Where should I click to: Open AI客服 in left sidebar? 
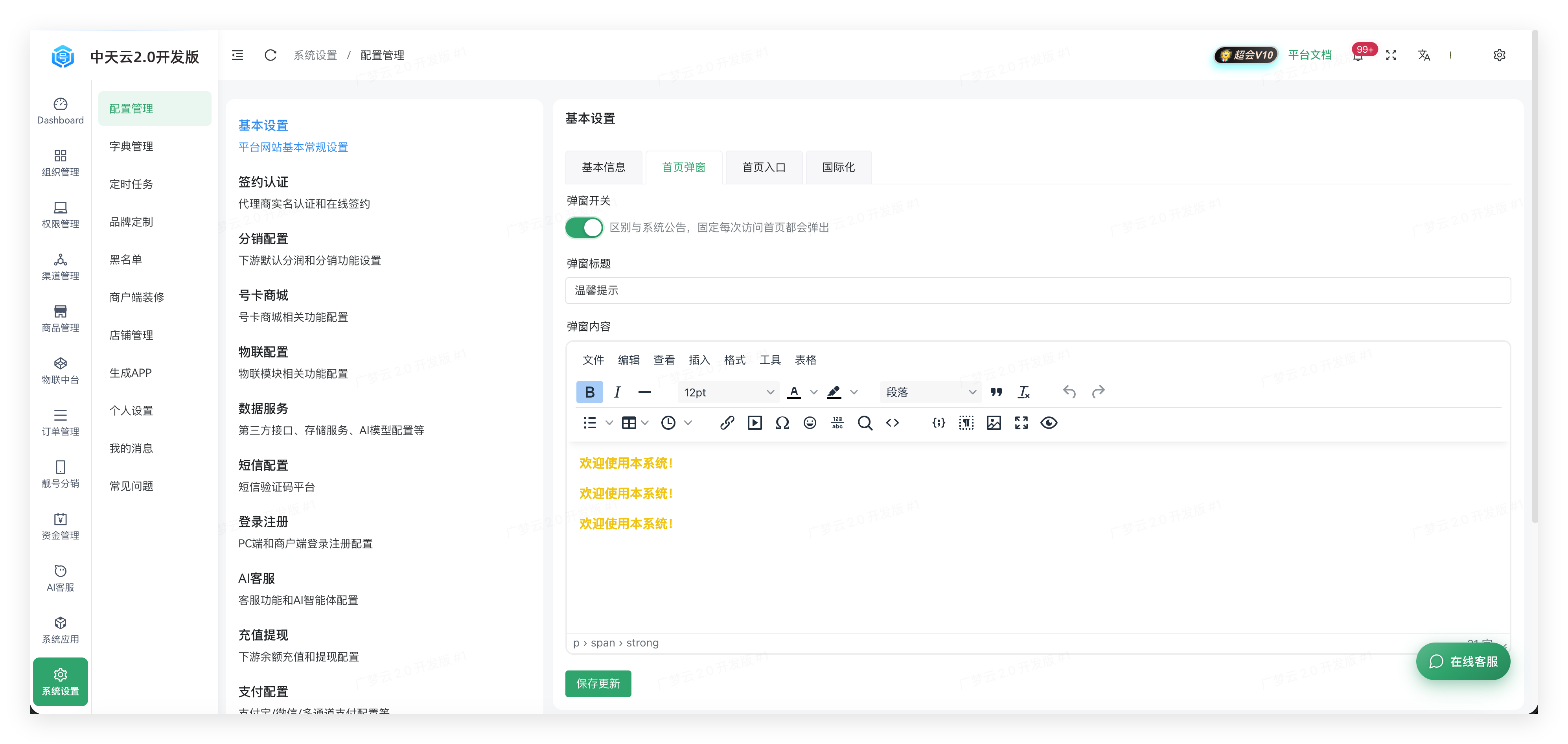(60, 578)
